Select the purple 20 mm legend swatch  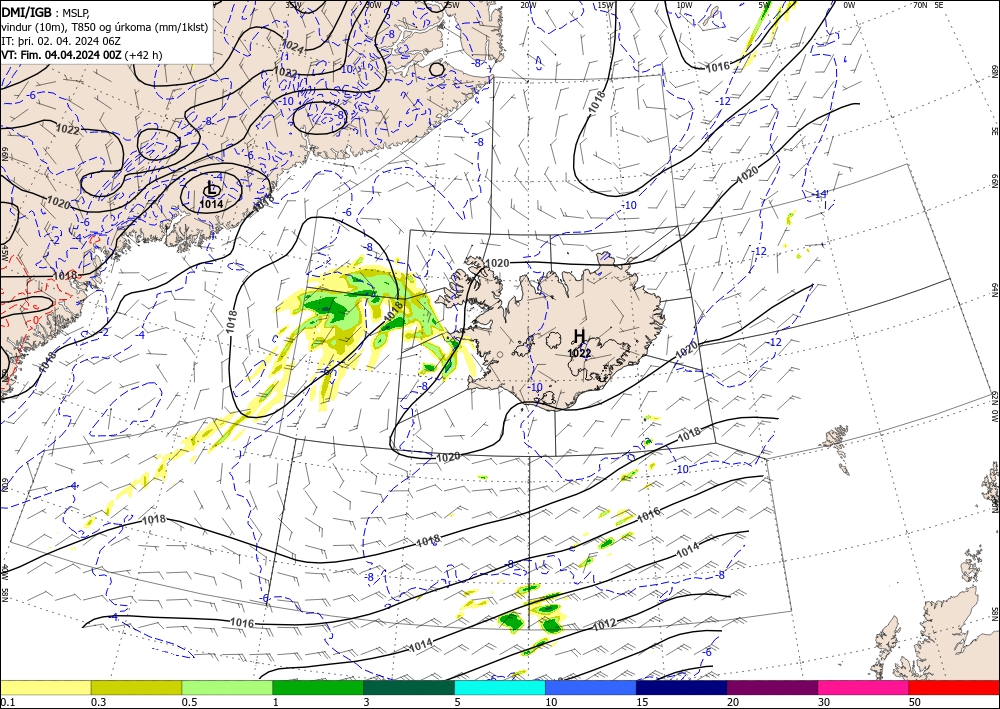pos(772,687)
